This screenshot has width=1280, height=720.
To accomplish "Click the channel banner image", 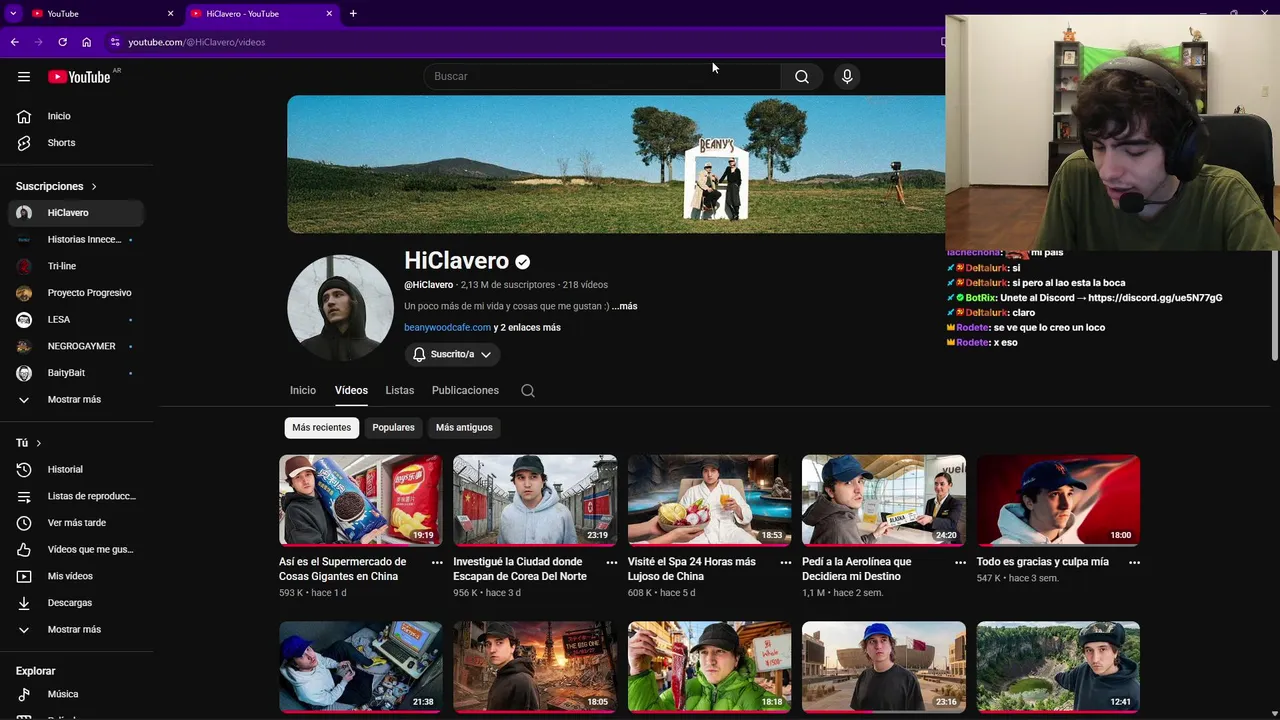I will [616, 164].
